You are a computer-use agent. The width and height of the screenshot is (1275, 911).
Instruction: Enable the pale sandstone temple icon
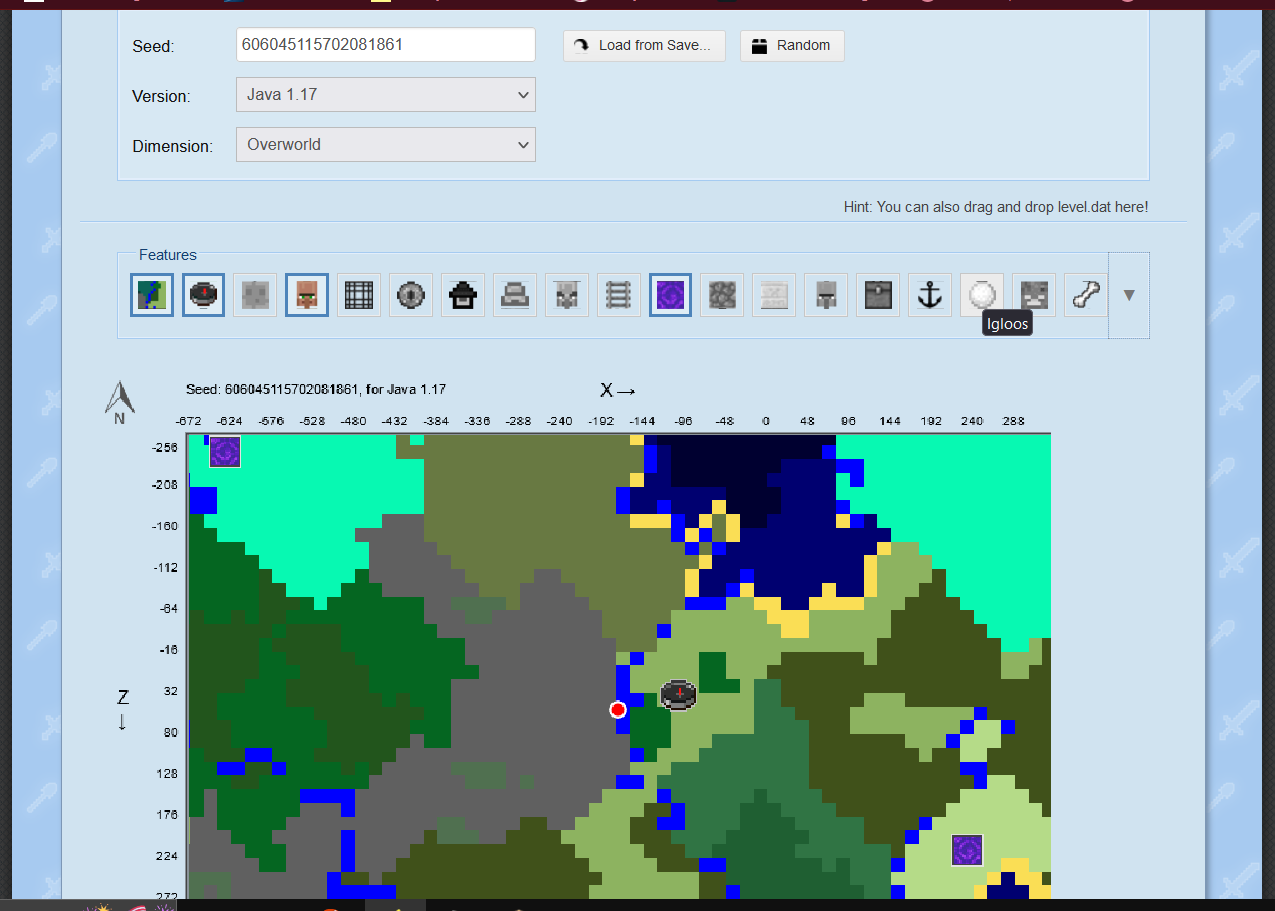774,295
